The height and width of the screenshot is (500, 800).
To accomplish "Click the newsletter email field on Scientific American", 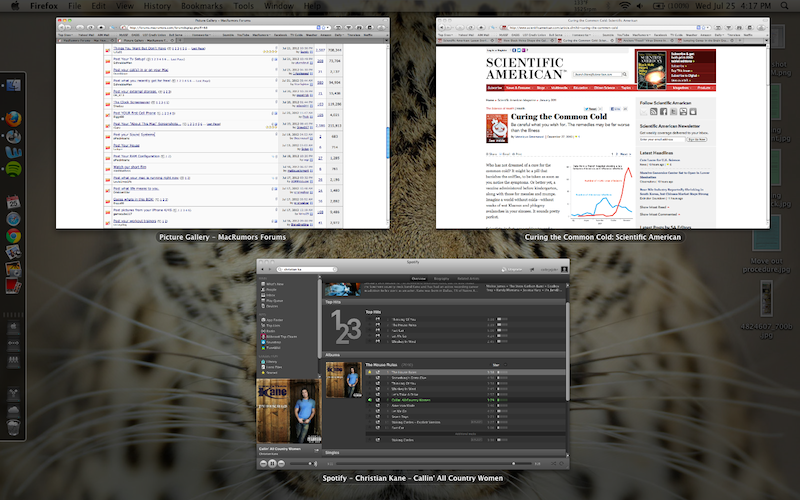I will pos(662,139).
